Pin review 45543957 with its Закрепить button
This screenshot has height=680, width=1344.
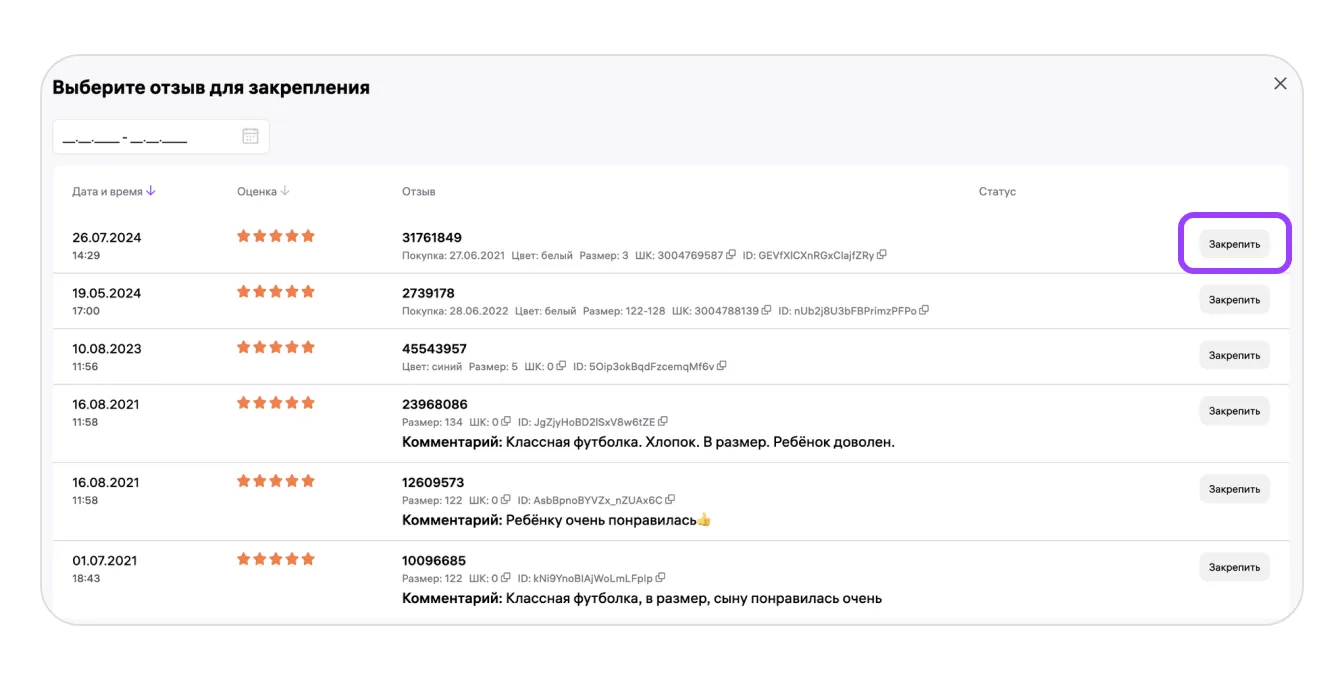(1234, 356)
